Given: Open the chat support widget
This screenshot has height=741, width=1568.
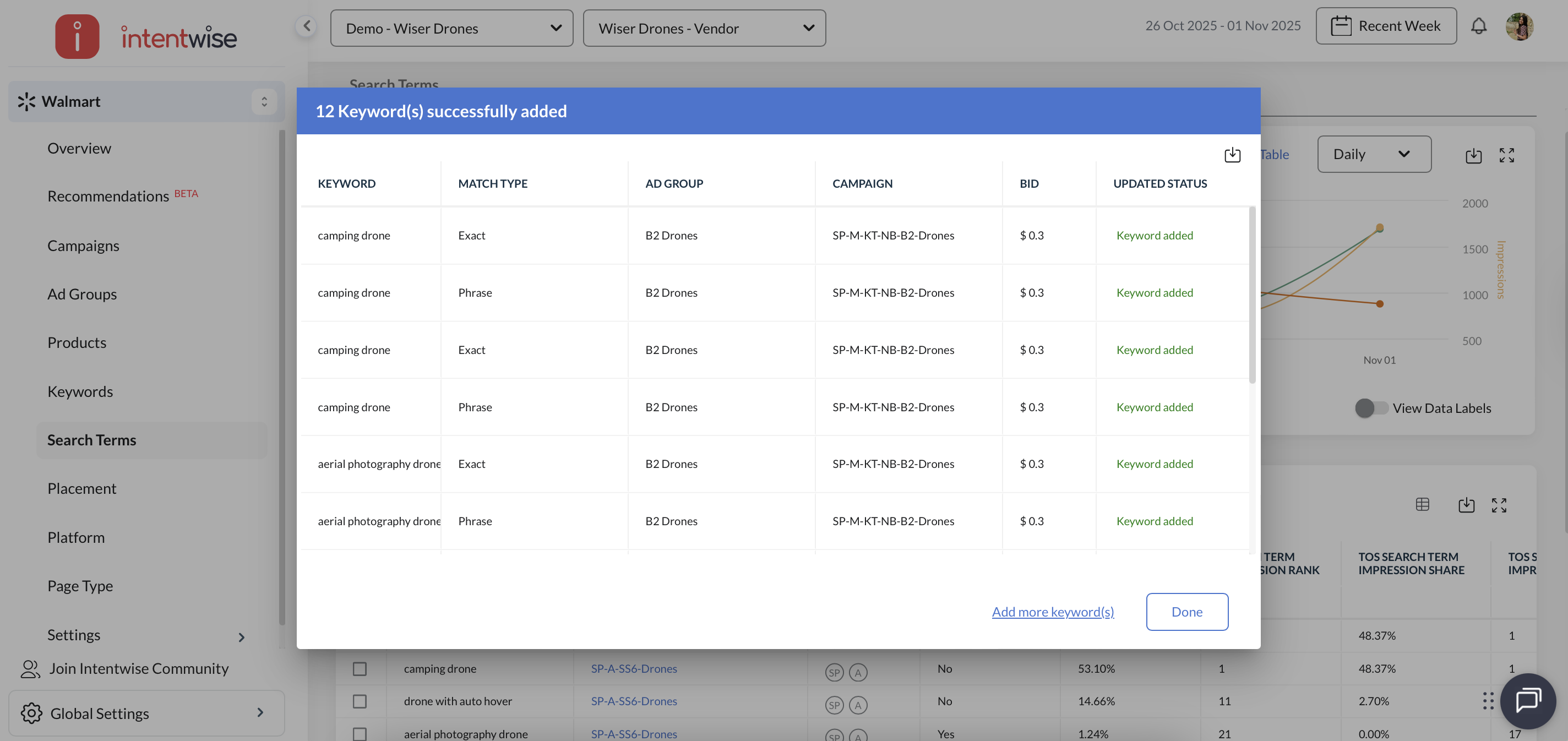Looking at the screenshot, I should [x=1527, y=700].
